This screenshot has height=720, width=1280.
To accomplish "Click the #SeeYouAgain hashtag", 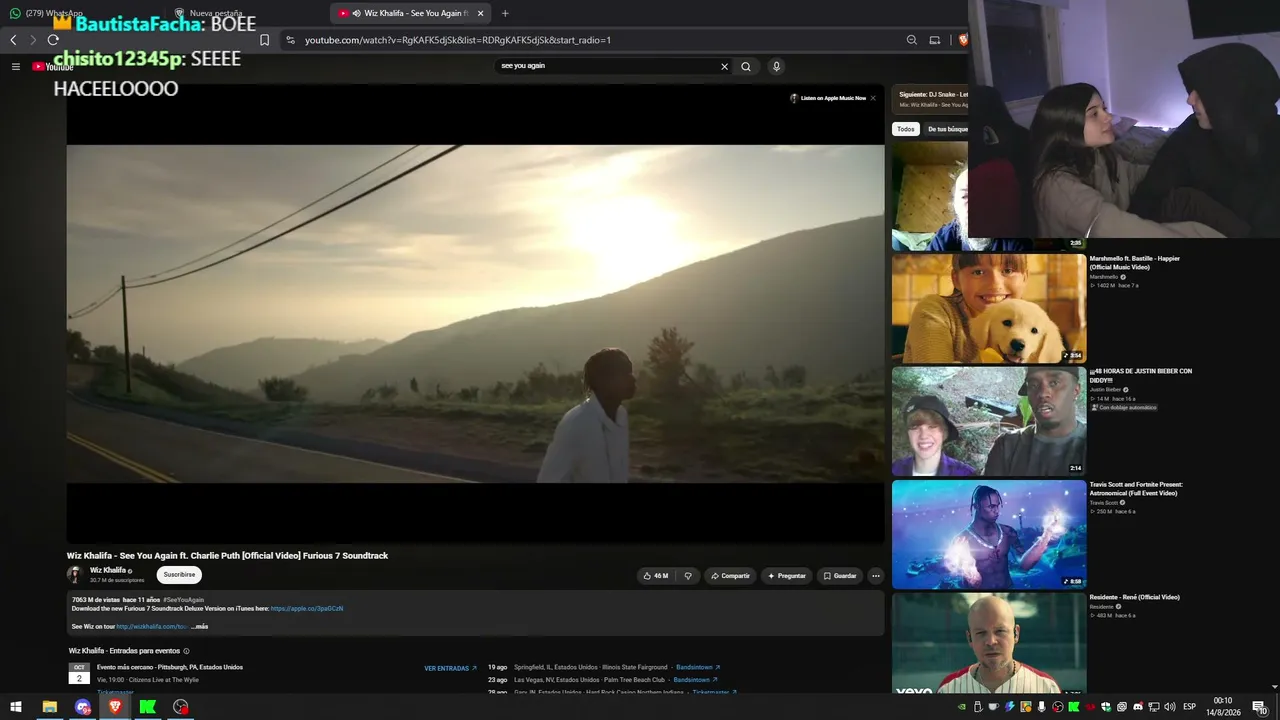I will point(184,600).
